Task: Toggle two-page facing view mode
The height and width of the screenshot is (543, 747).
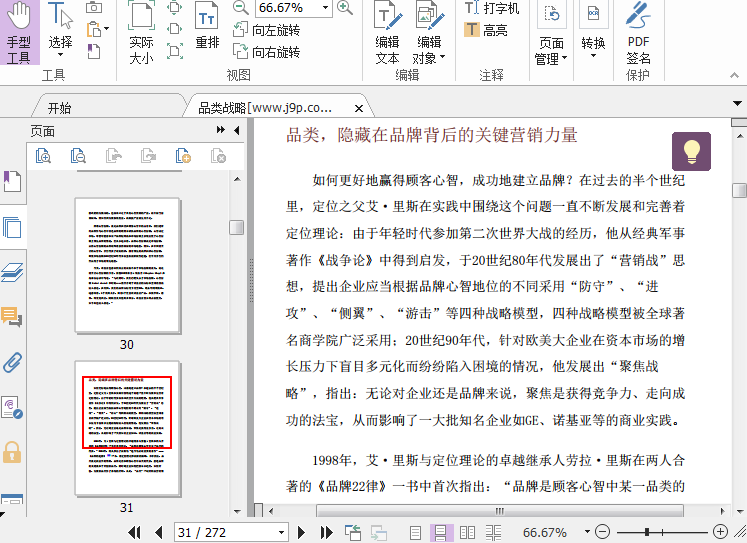Action: (467, 532)
